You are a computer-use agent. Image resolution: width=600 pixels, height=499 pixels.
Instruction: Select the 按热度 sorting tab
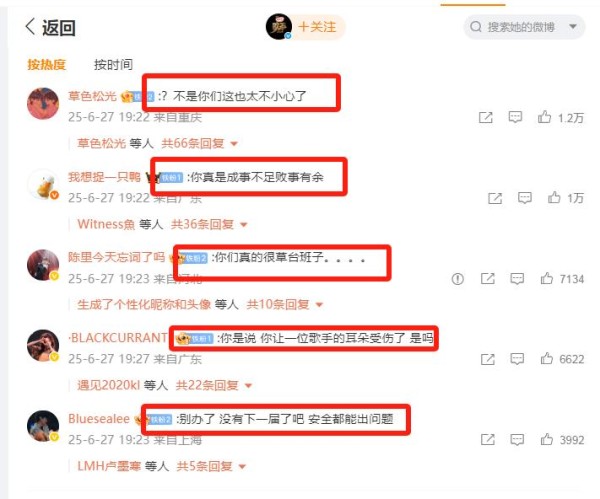(x=46, y=64)
